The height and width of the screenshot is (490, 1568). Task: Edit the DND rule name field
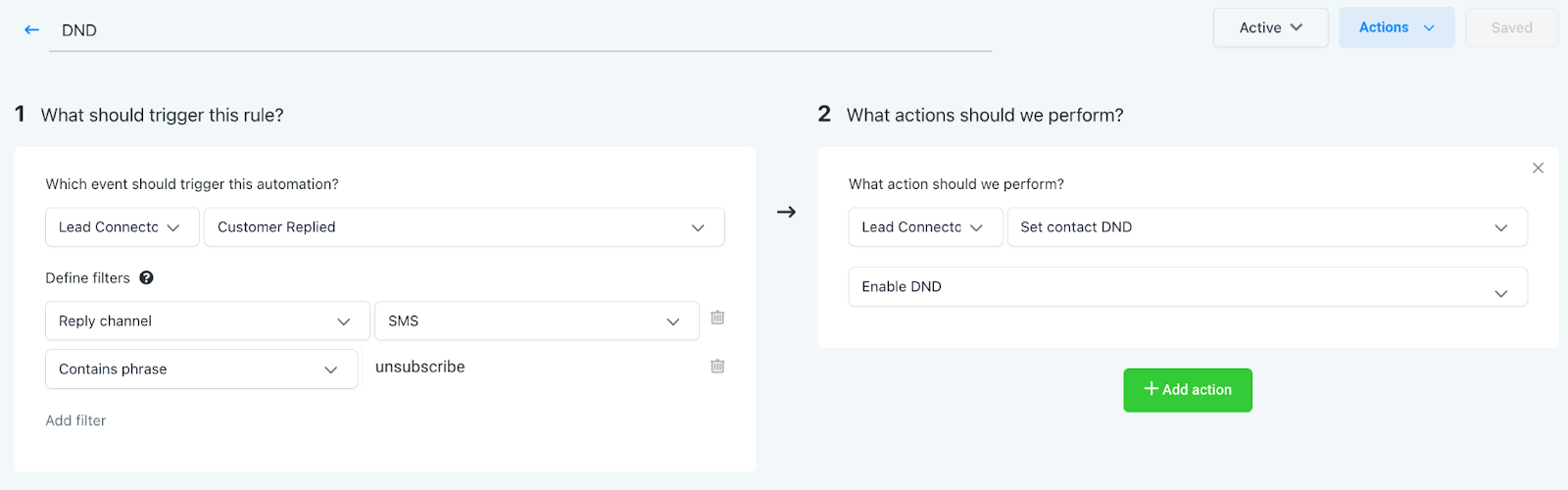[x=519, y=30]
